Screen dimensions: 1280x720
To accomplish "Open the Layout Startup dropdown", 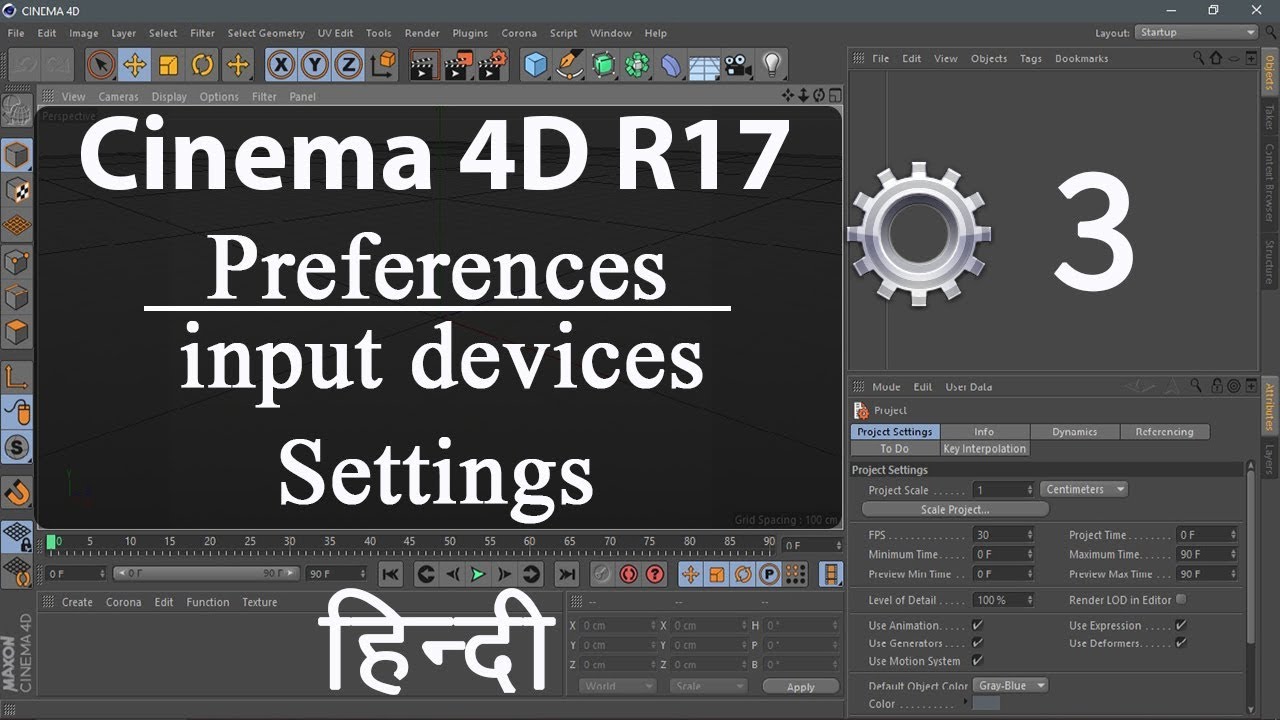I will point(1196,32).
